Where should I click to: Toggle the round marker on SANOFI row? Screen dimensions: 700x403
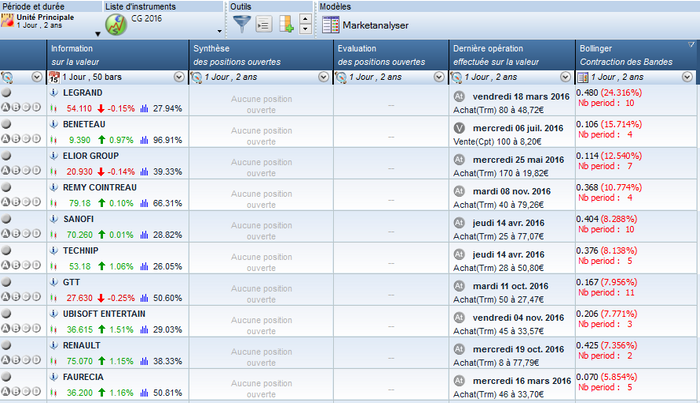(x=6, y=219)
